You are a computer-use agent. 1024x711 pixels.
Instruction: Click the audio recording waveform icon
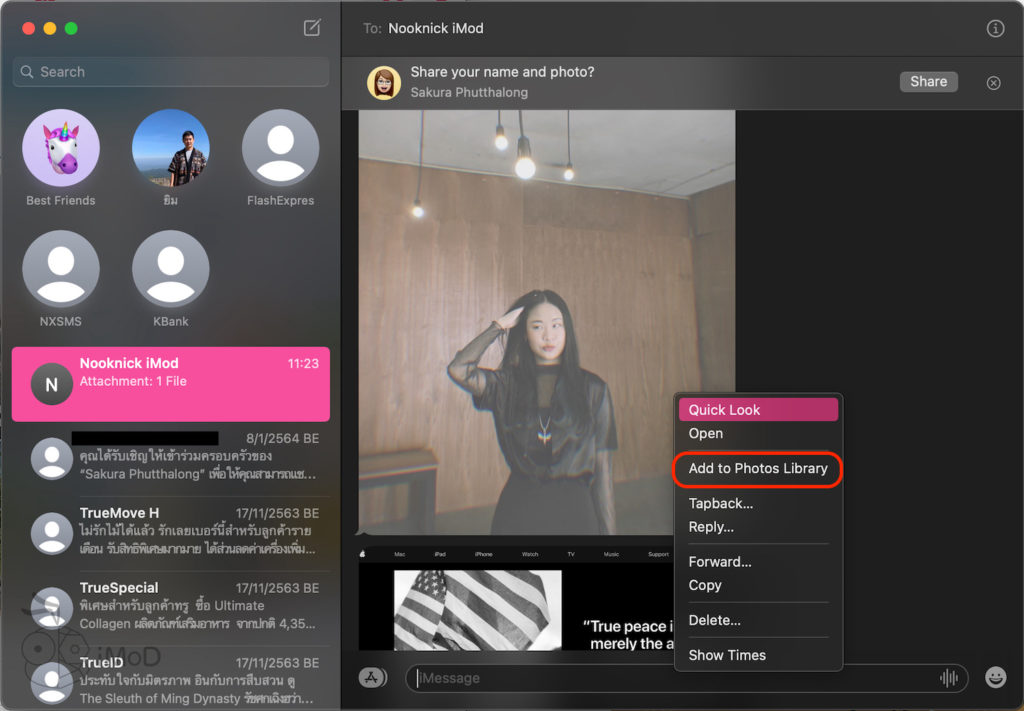tap(948, 678)
